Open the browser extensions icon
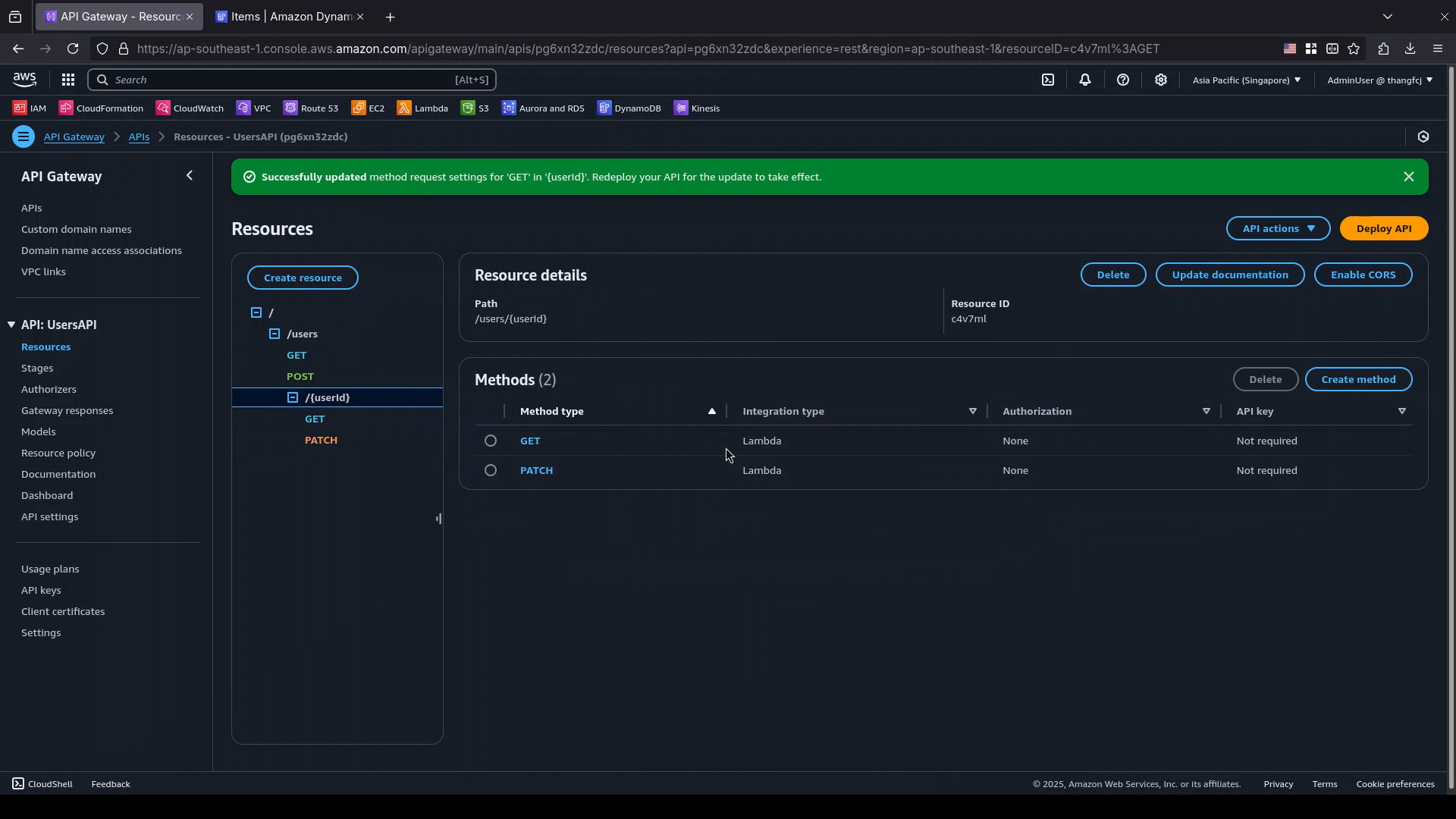 tap(1383, 49)
